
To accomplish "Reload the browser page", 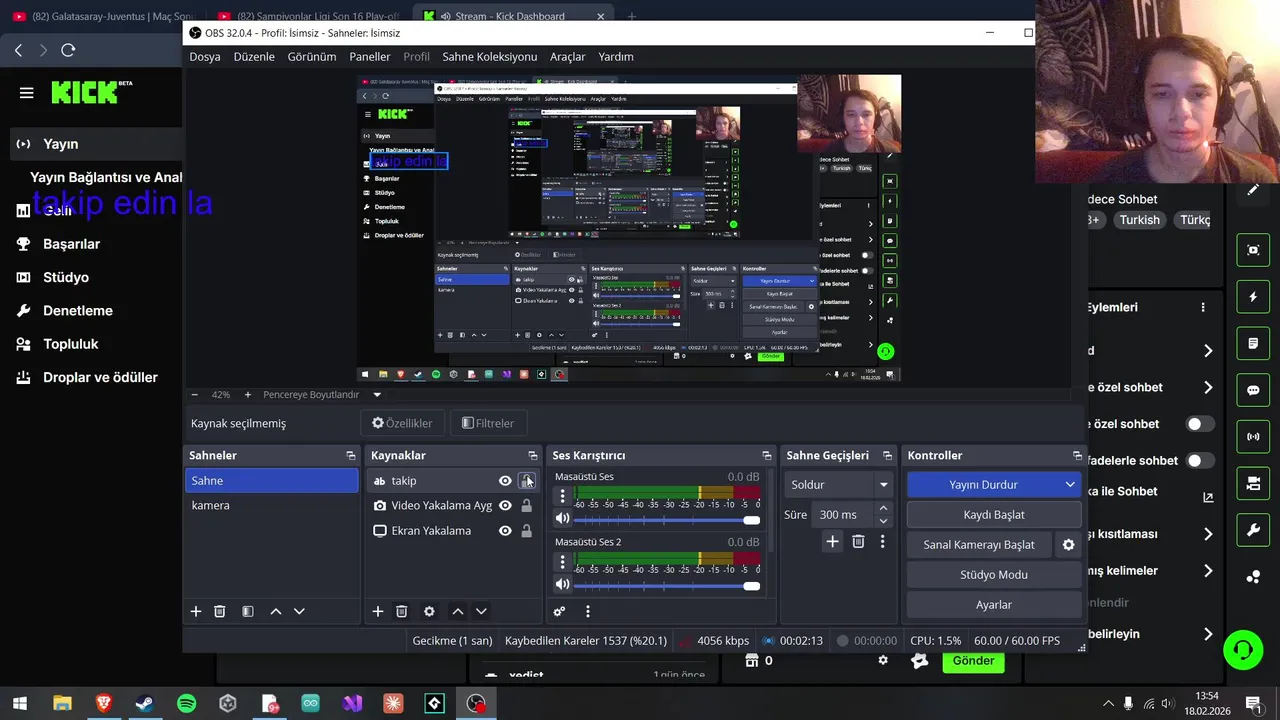I will (x=68, y=50).
